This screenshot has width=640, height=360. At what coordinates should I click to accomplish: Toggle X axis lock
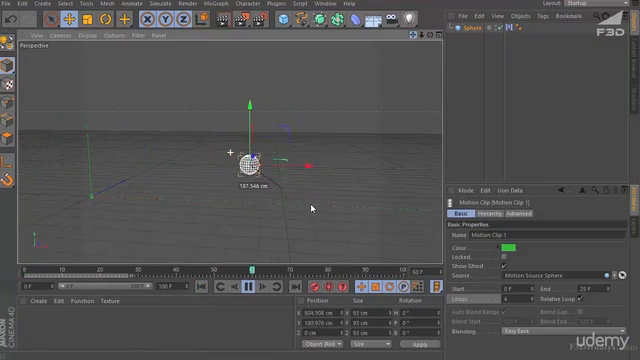click(147, 19)
